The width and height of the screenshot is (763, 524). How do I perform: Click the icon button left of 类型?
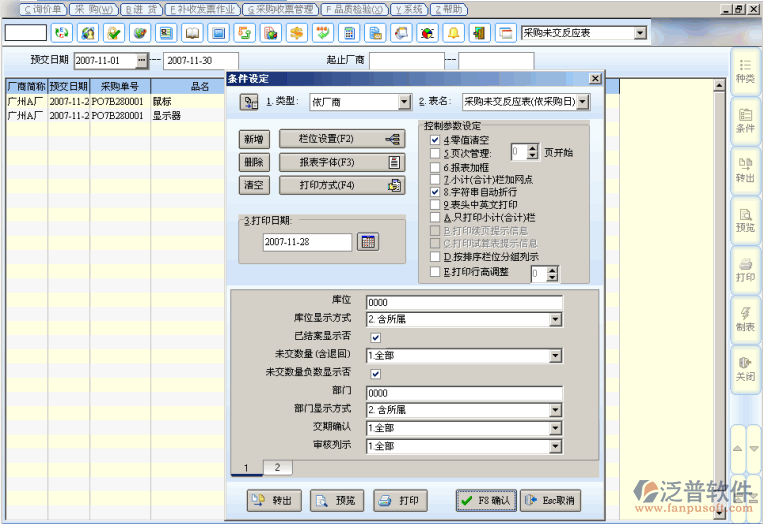[x=249, y=102]
